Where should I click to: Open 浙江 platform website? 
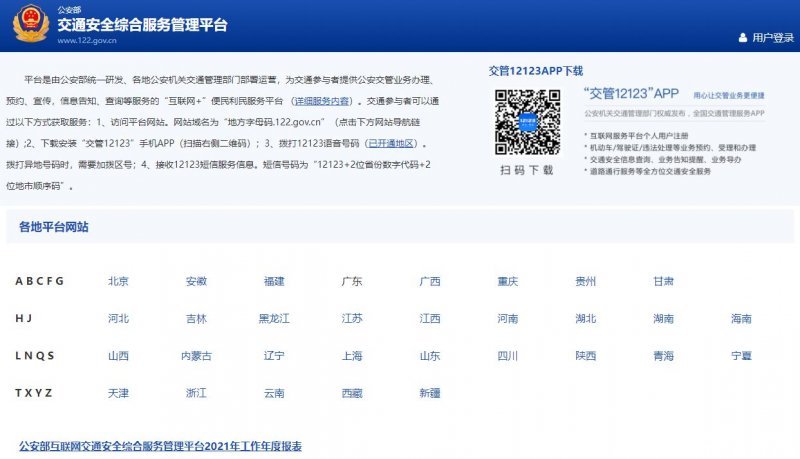click(196, 393)
